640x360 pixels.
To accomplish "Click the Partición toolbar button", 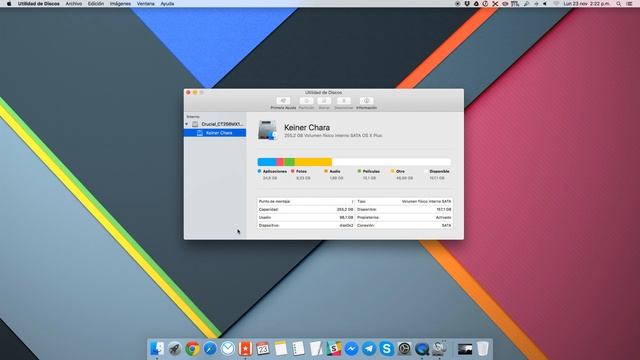I will [x=306, y=103].
